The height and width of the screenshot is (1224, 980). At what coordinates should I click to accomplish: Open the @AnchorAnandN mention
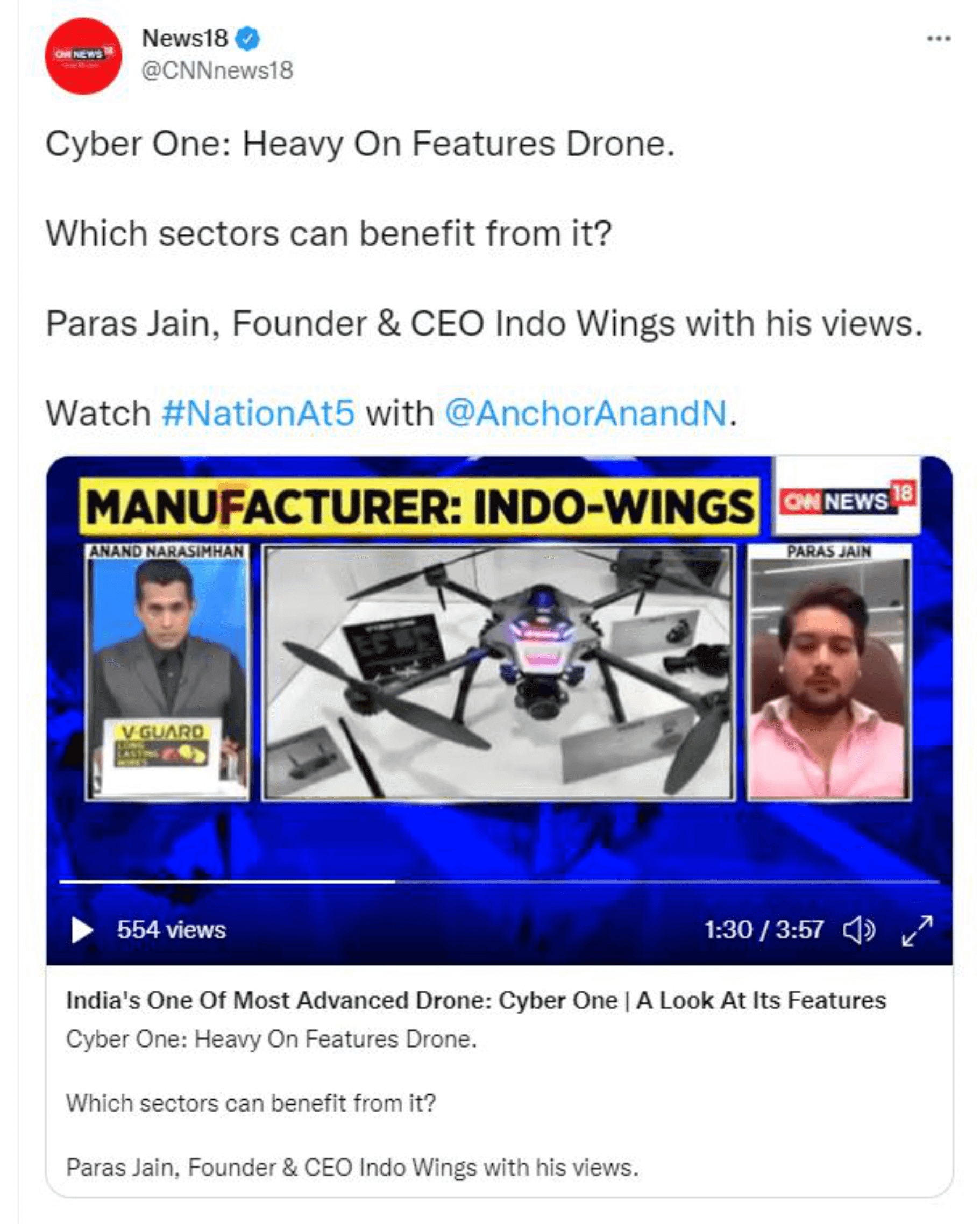click(x=585, y=414)
